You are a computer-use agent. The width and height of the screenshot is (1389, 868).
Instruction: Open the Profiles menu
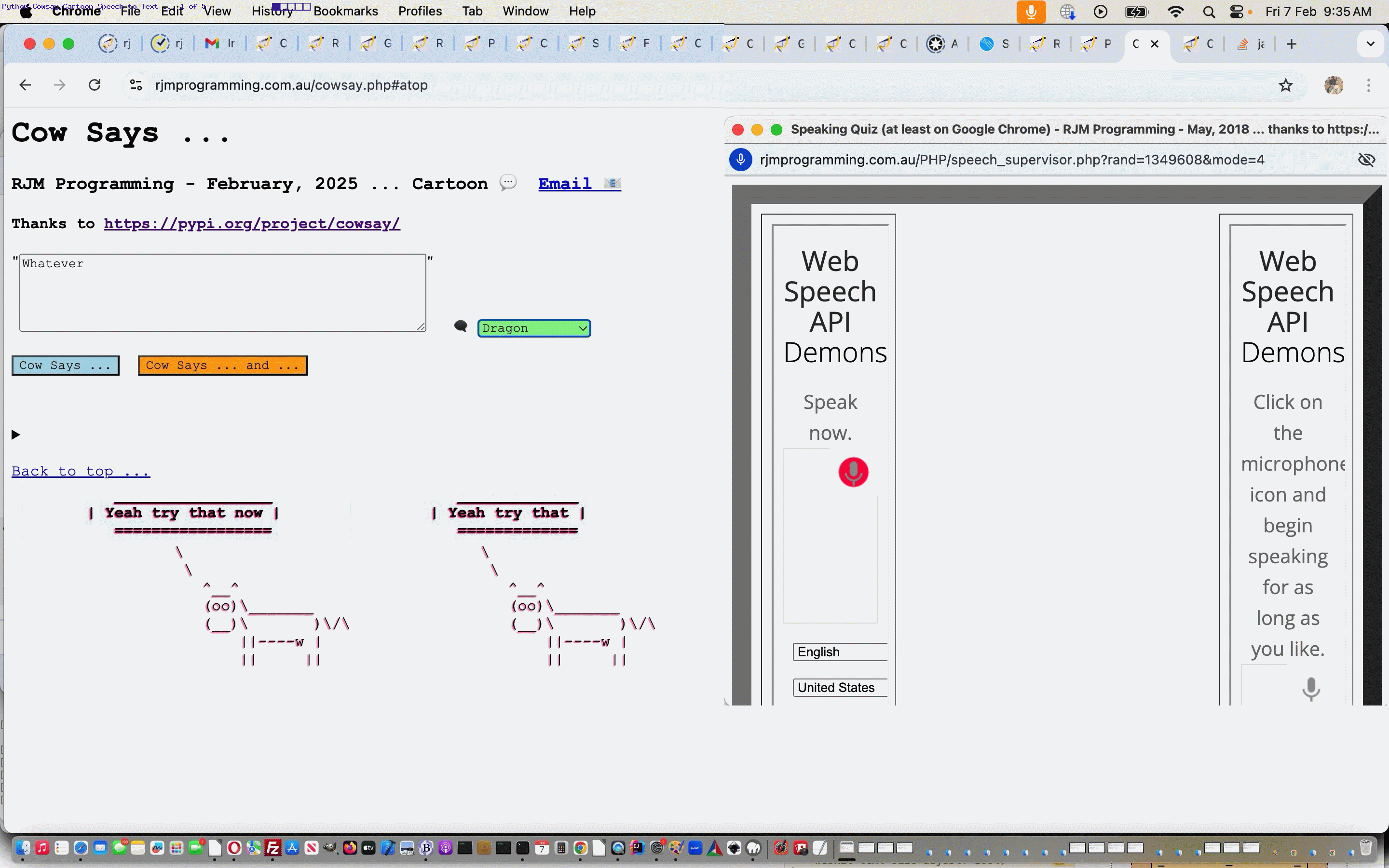point(420,12)
